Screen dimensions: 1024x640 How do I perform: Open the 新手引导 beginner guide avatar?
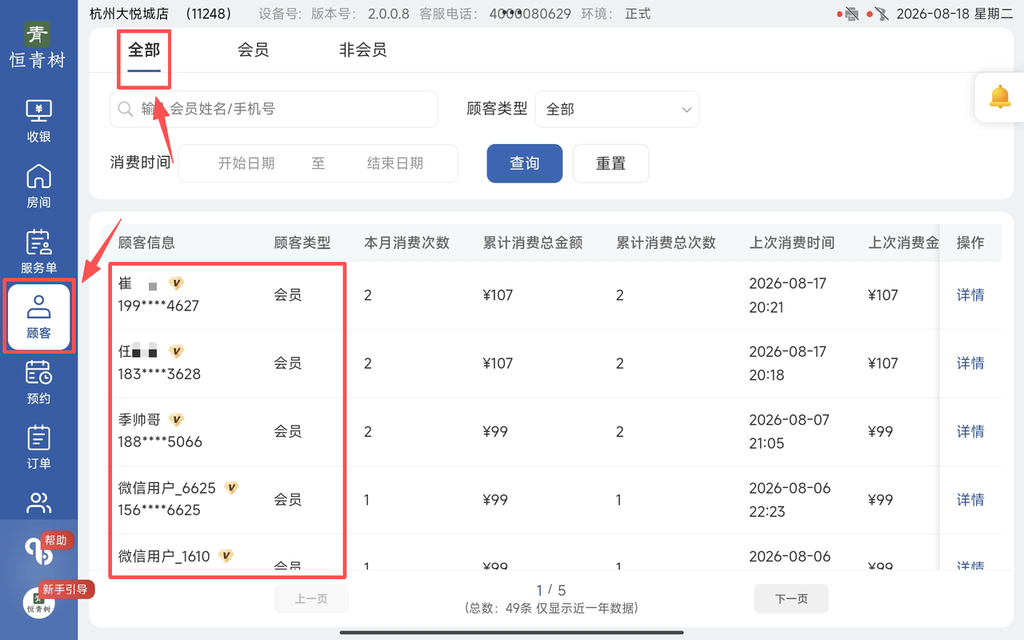(39, 602)
